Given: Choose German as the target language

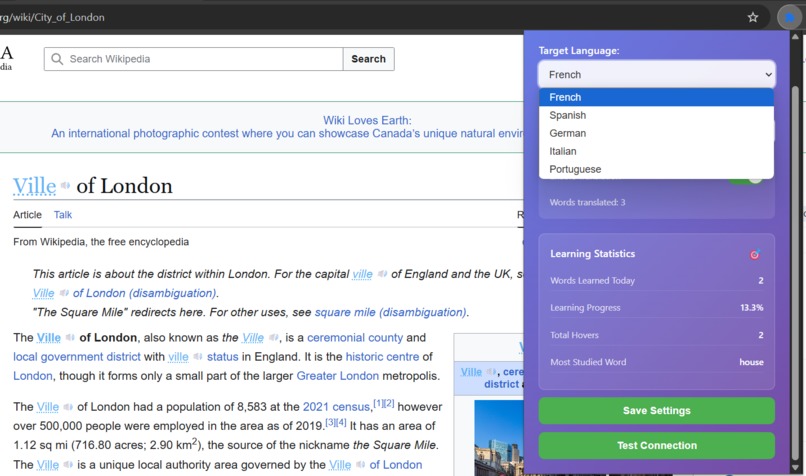Looking at the screenshot, I should [656, 133].
